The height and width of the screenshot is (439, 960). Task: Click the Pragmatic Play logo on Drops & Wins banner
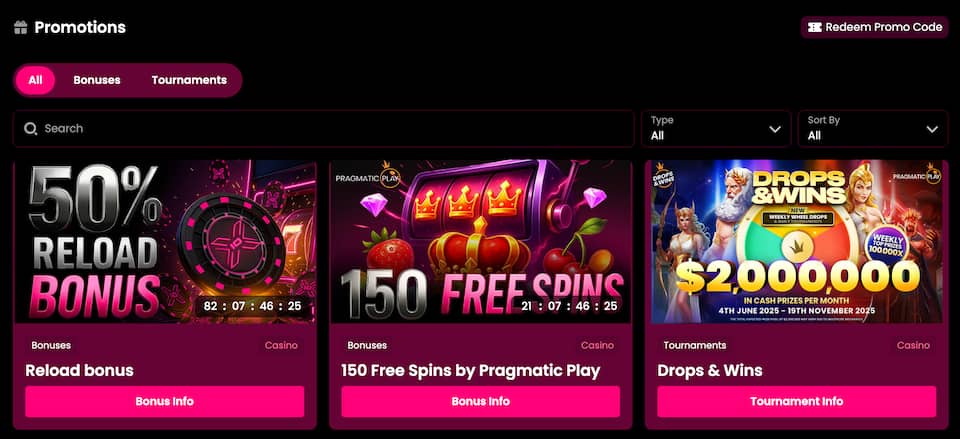[917, 174]
